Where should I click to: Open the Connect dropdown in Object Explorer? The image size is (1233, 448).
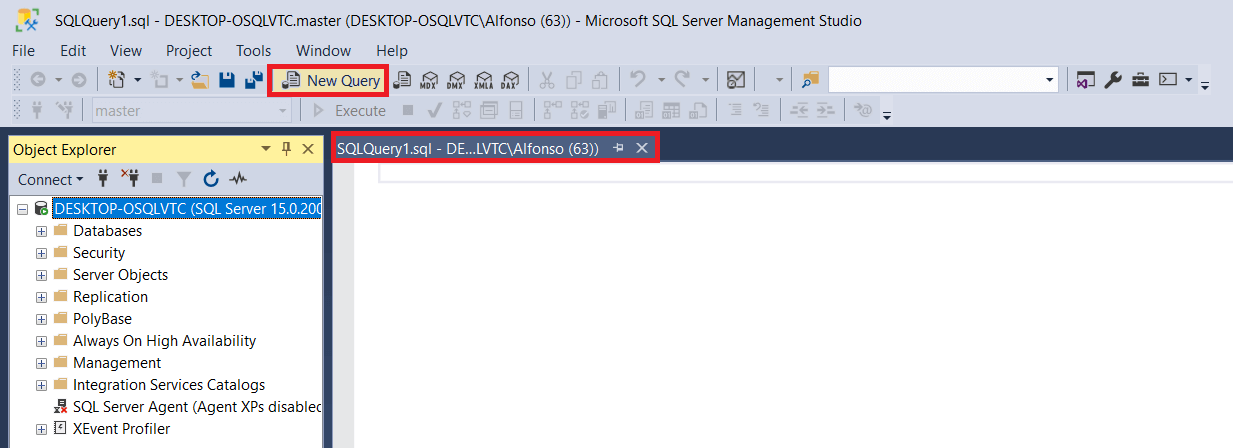pos(51,179)
